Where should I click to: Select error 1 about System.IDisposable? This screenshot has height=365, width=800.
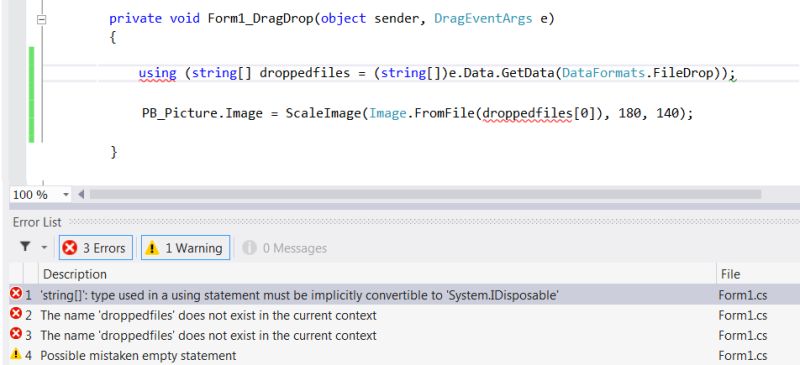coord(404,295)
